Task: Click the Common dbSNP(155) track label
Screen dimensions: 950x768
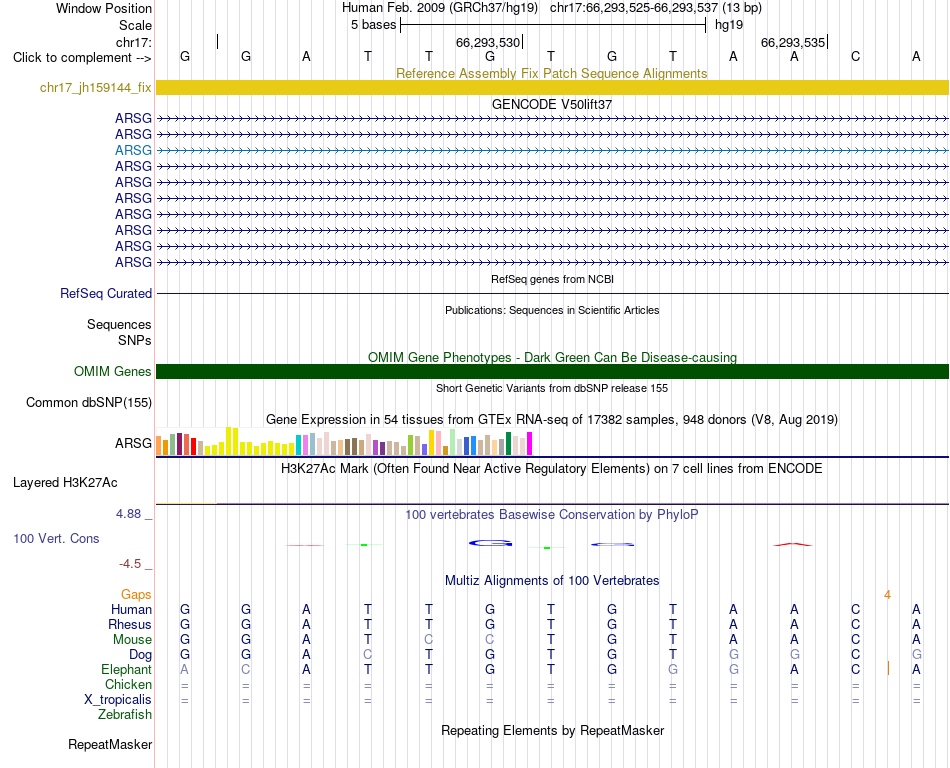Action: click(x=89, y=403)
